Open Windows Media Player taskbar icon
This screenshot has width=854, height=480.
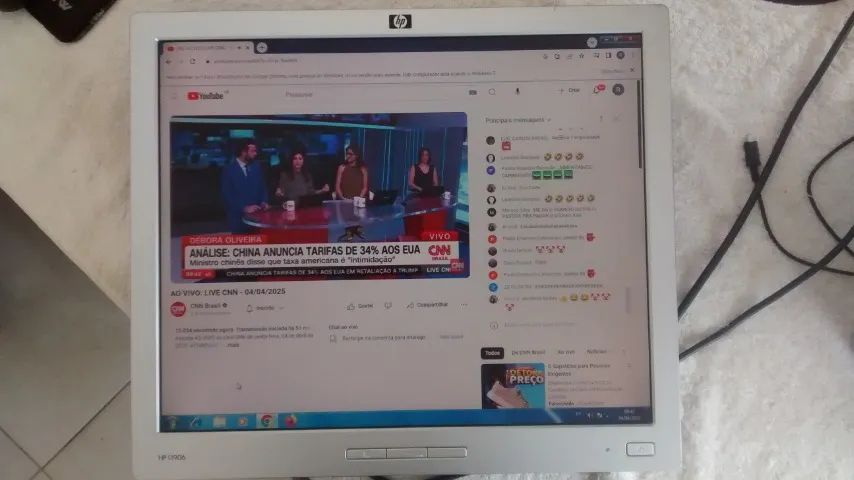[x=243, y=422]
